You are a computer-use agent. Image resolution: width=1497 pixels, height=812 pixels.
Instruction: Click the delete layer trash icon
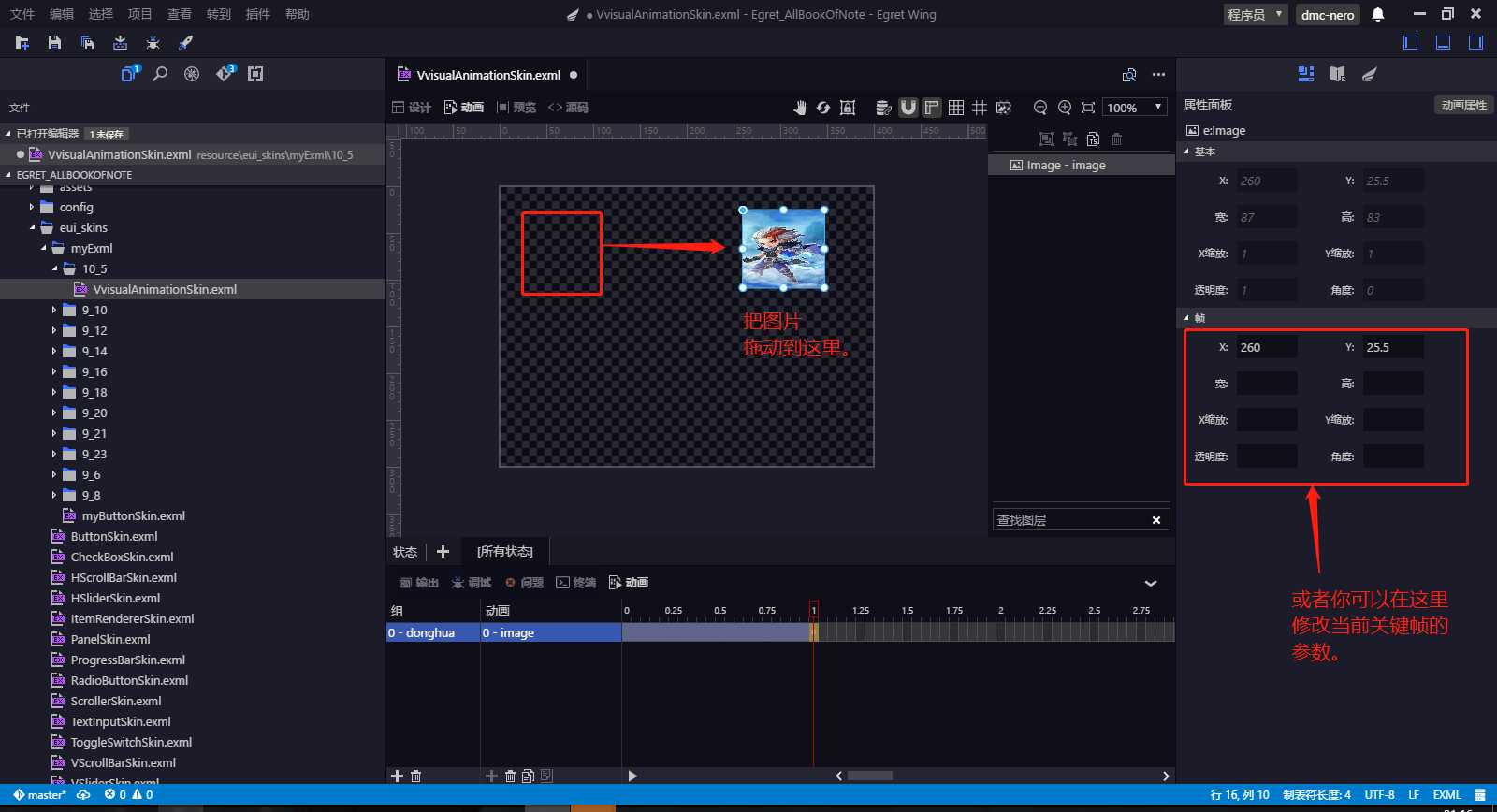1116,138
